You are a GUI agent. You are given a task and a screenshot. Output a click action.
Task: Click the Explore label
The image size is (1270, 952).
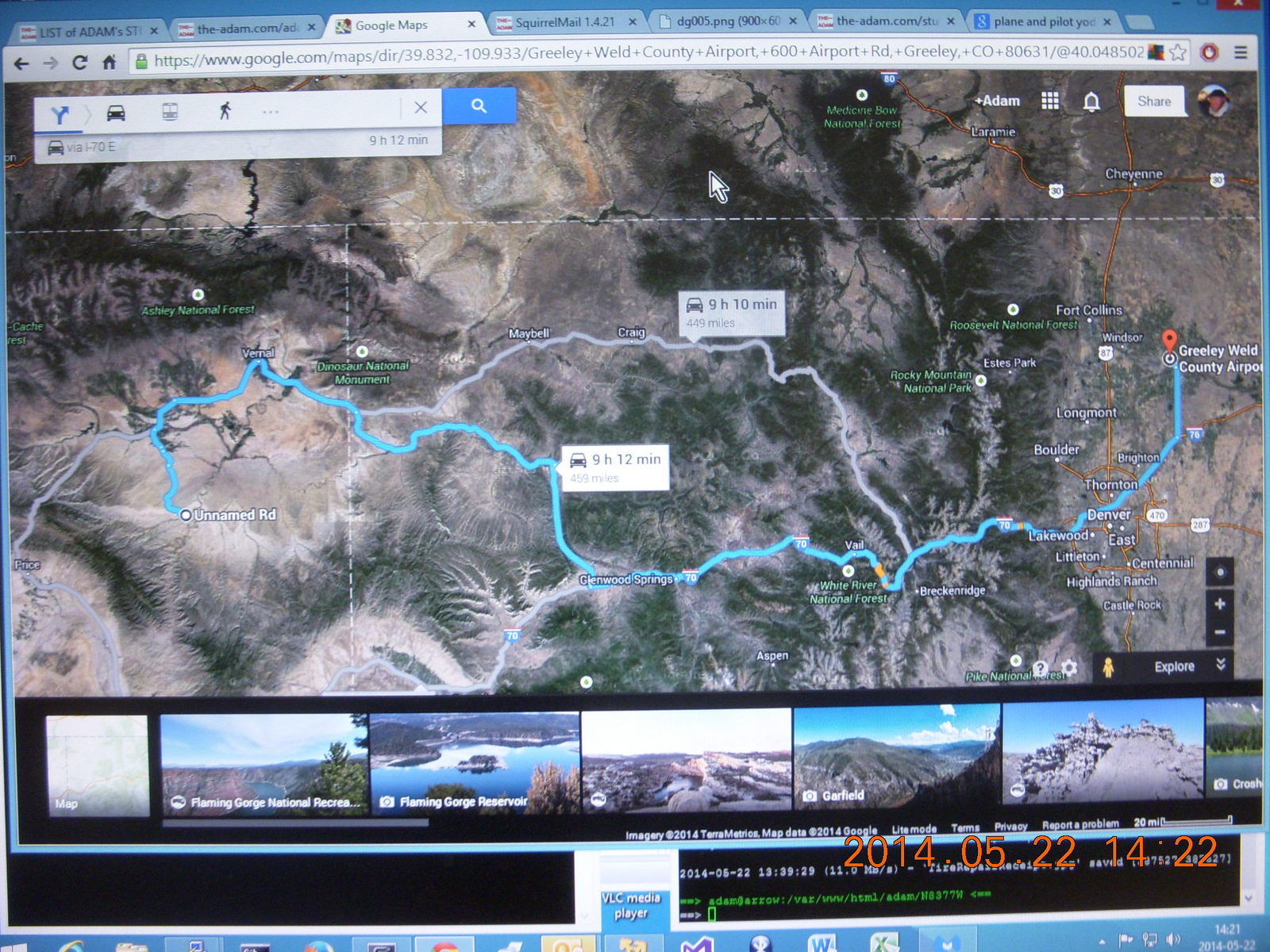1174,666
